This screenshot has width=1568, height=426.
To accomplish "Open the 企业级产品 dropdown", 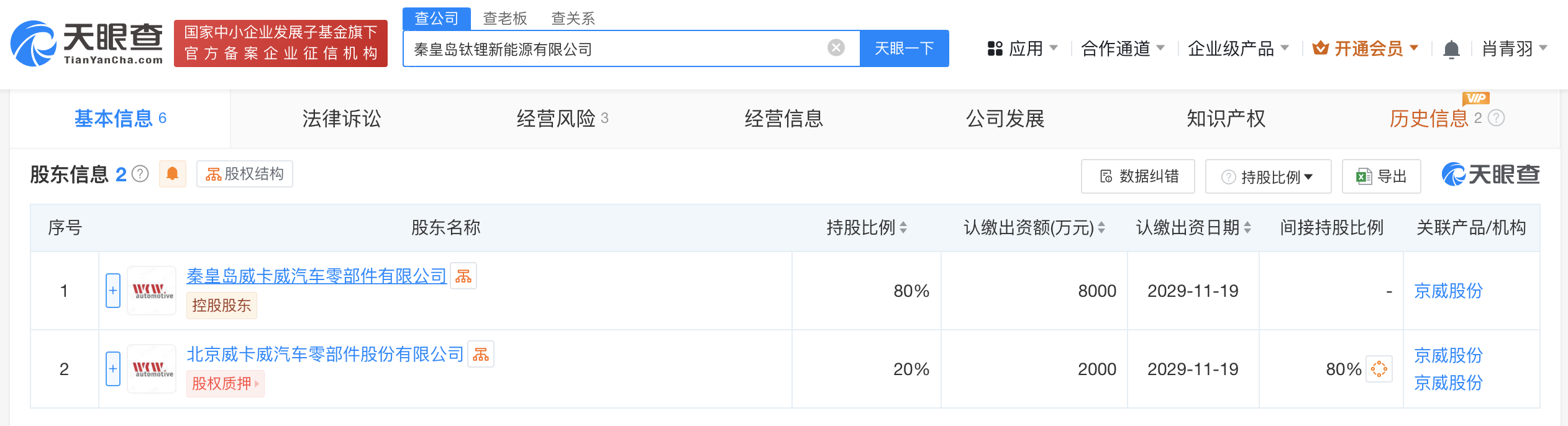I will point(1238,48).
